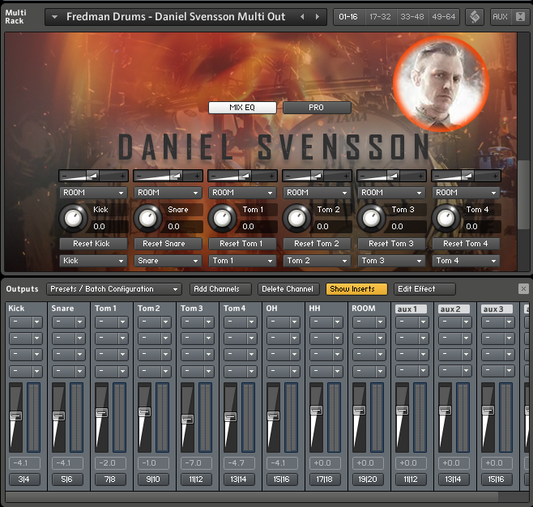
Task: Toggle the AUX panel button
Action: (x=500, y=17)
